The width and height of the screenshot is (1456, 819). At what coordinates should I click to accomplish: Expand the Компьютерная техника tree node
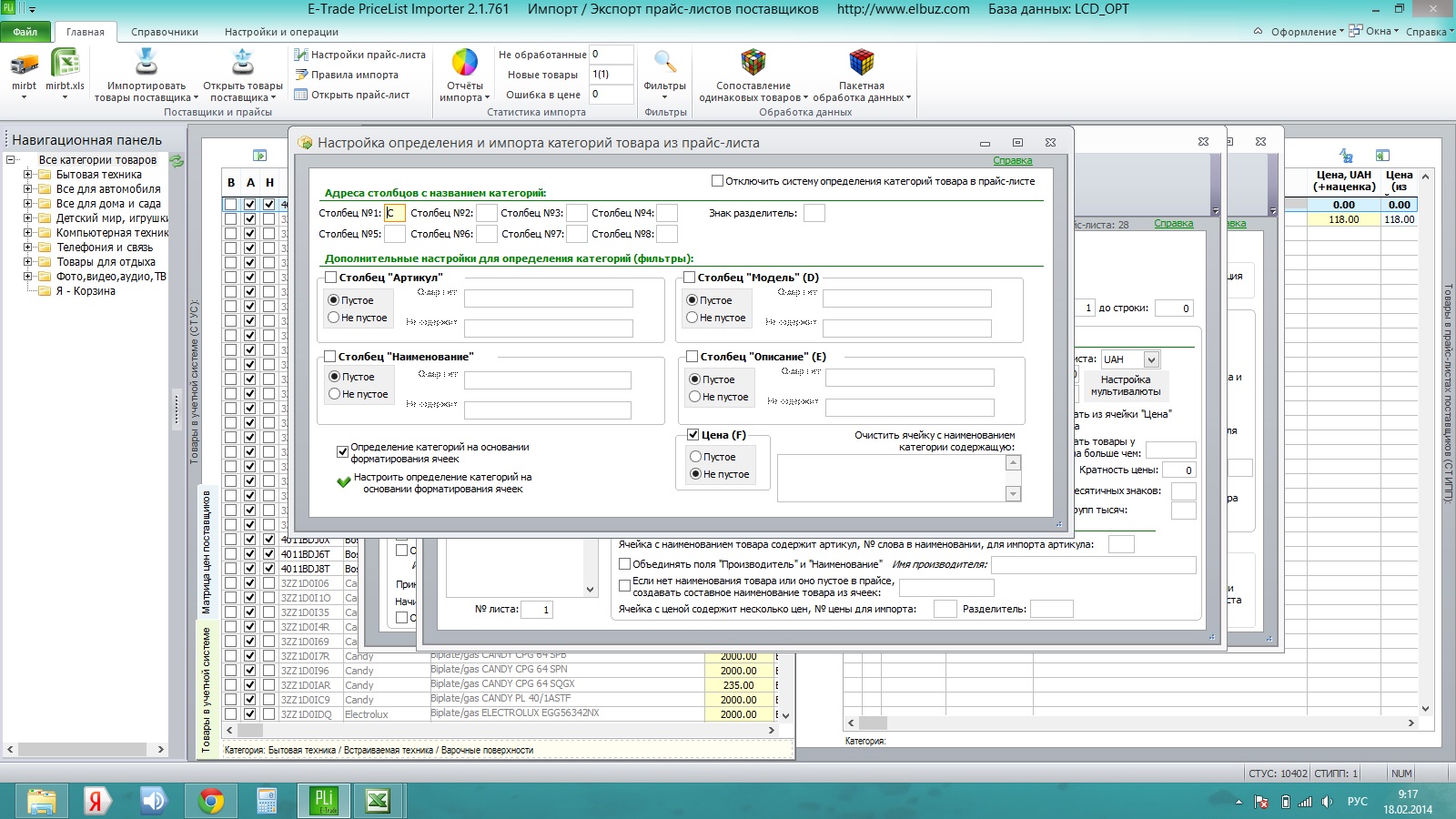[27, 233]
